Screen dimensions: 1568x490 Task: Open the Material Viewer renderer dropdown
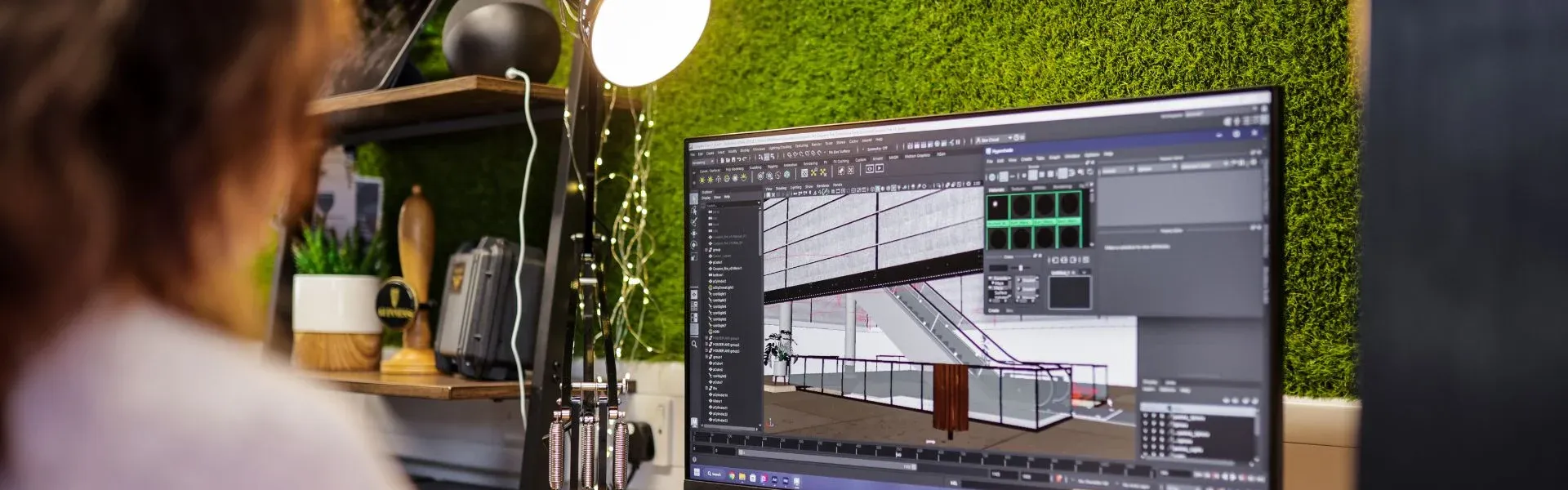pyautogui.click(x=1116, y=169)
